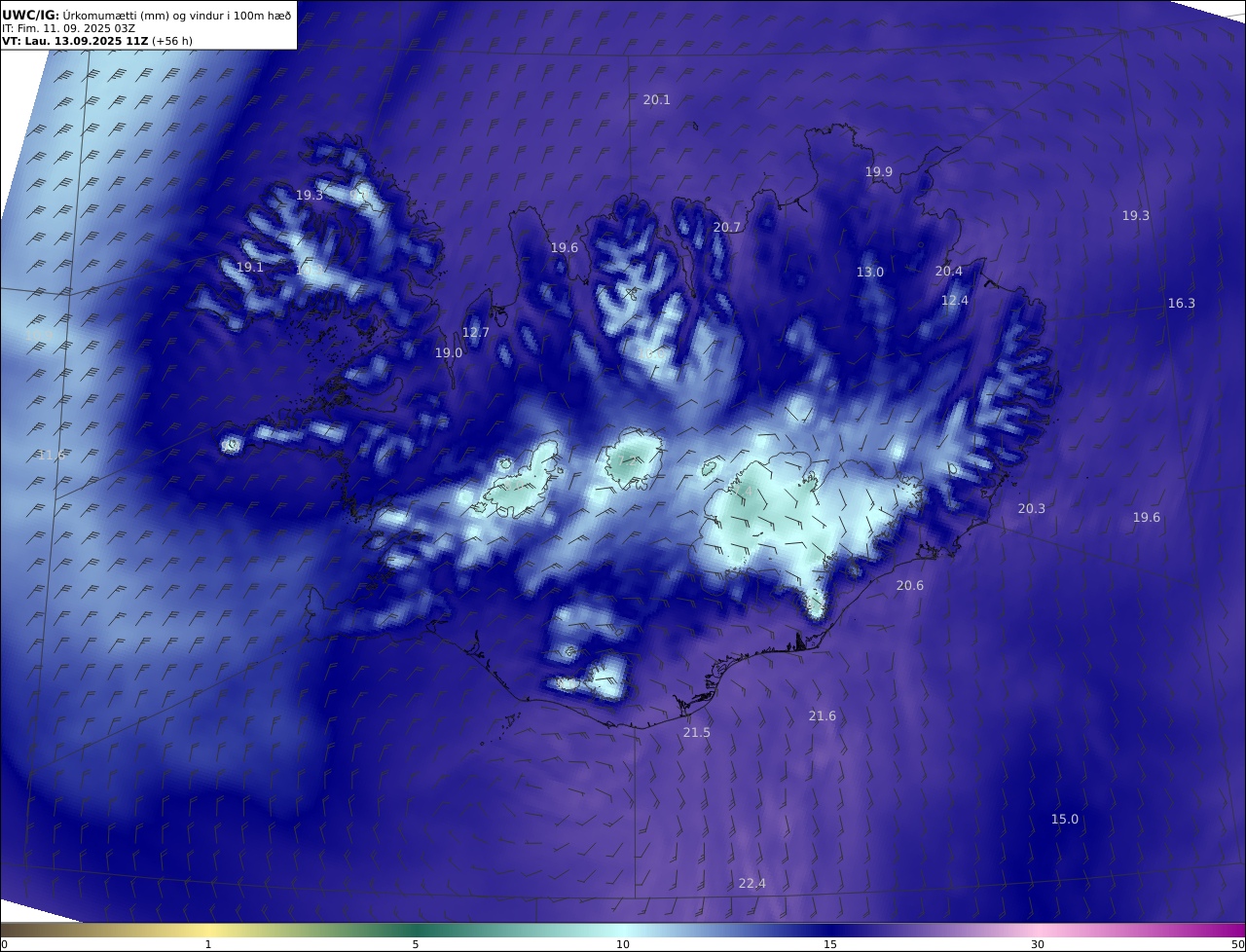Screen dimensions: 1246x952
Task: Click the (+56 h) forecast offset text
Action: (x=173, y=41)
